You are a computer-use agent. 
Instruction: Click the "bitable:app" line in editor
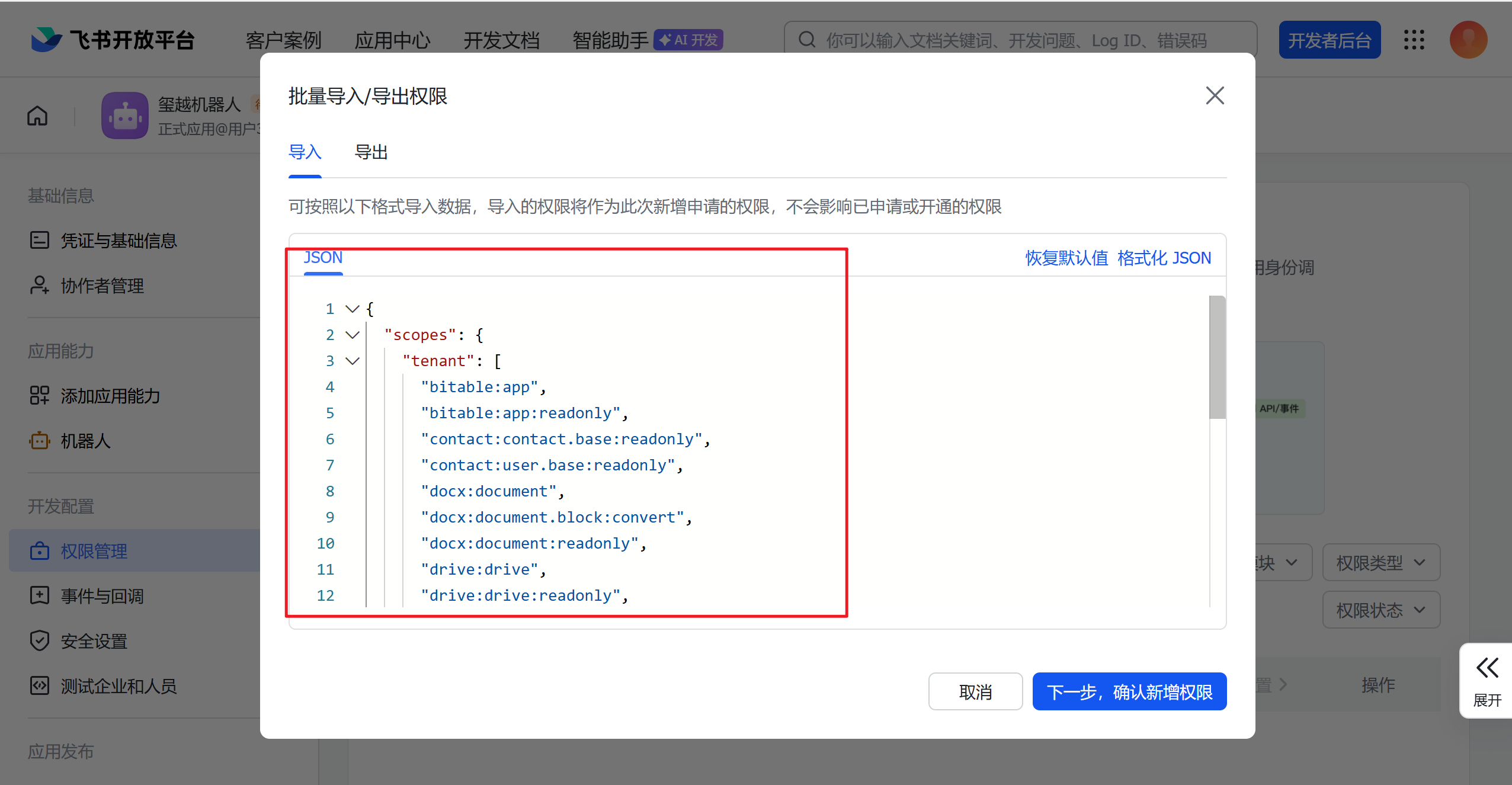[483, 387]
